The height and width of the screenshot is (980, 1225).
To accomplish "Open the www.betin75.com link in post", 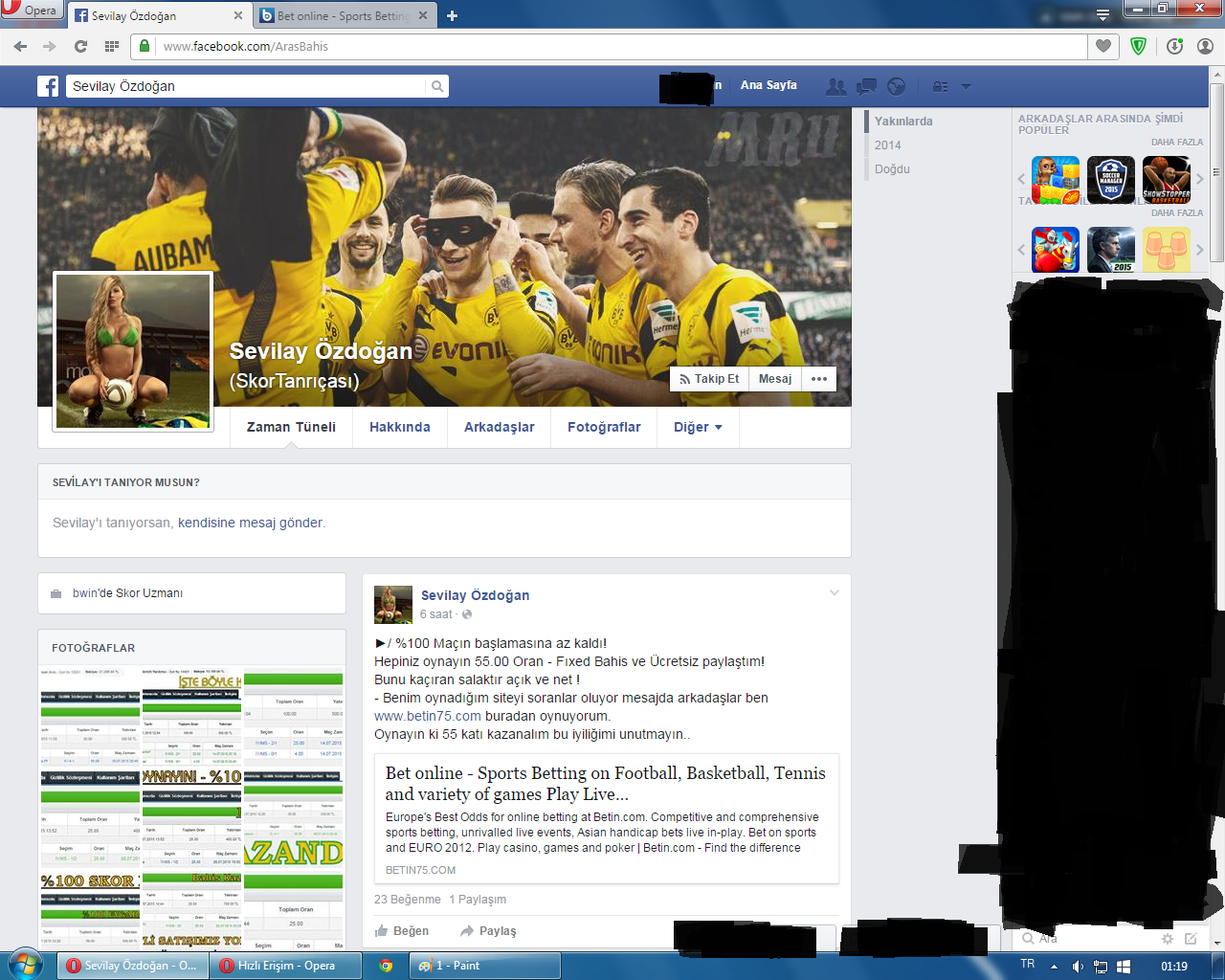I will click(428, 716).
